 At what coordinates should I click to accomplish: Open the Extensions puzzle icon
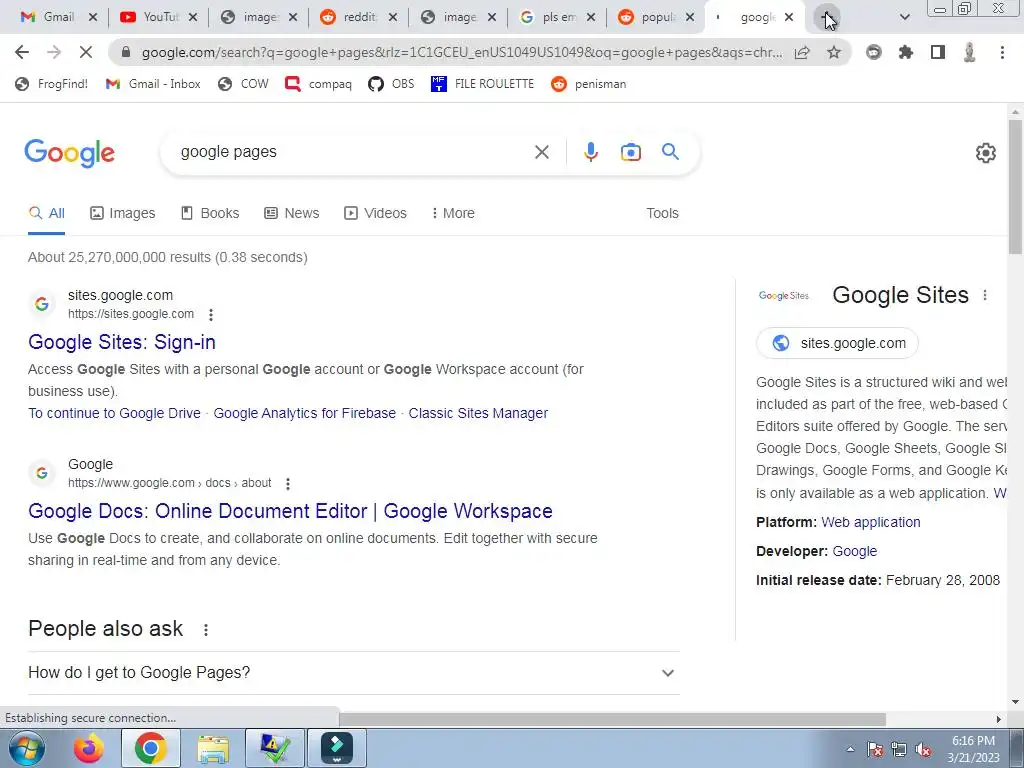906,52
